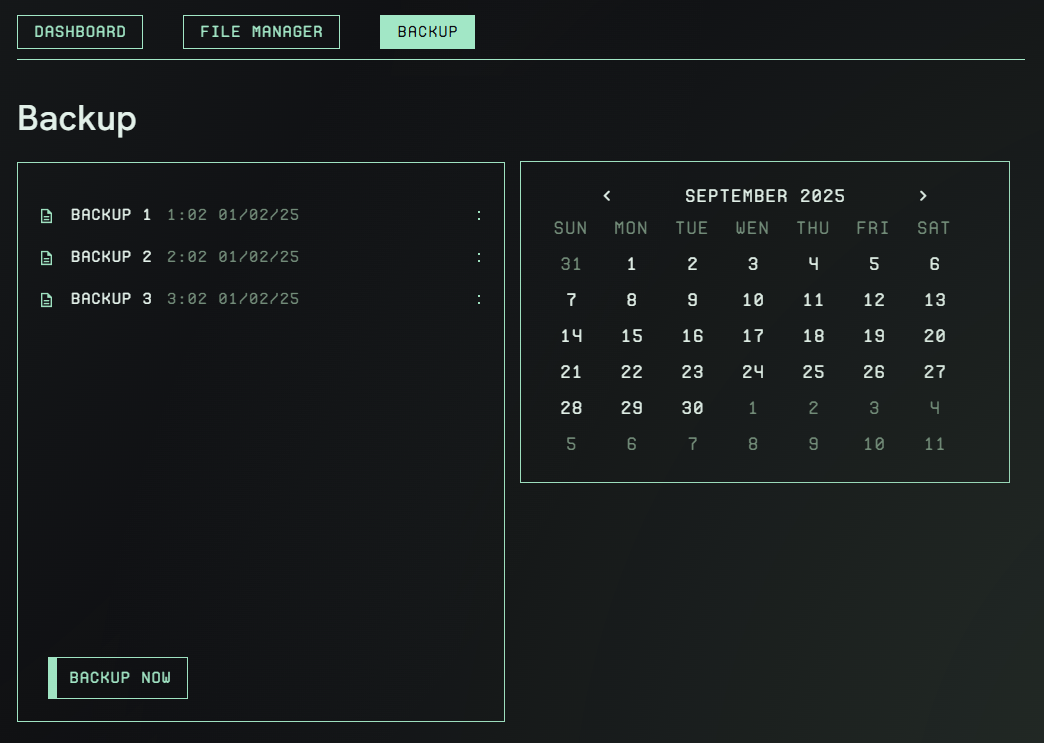Switch to the Dashboard tab

(x=80, y=32)
